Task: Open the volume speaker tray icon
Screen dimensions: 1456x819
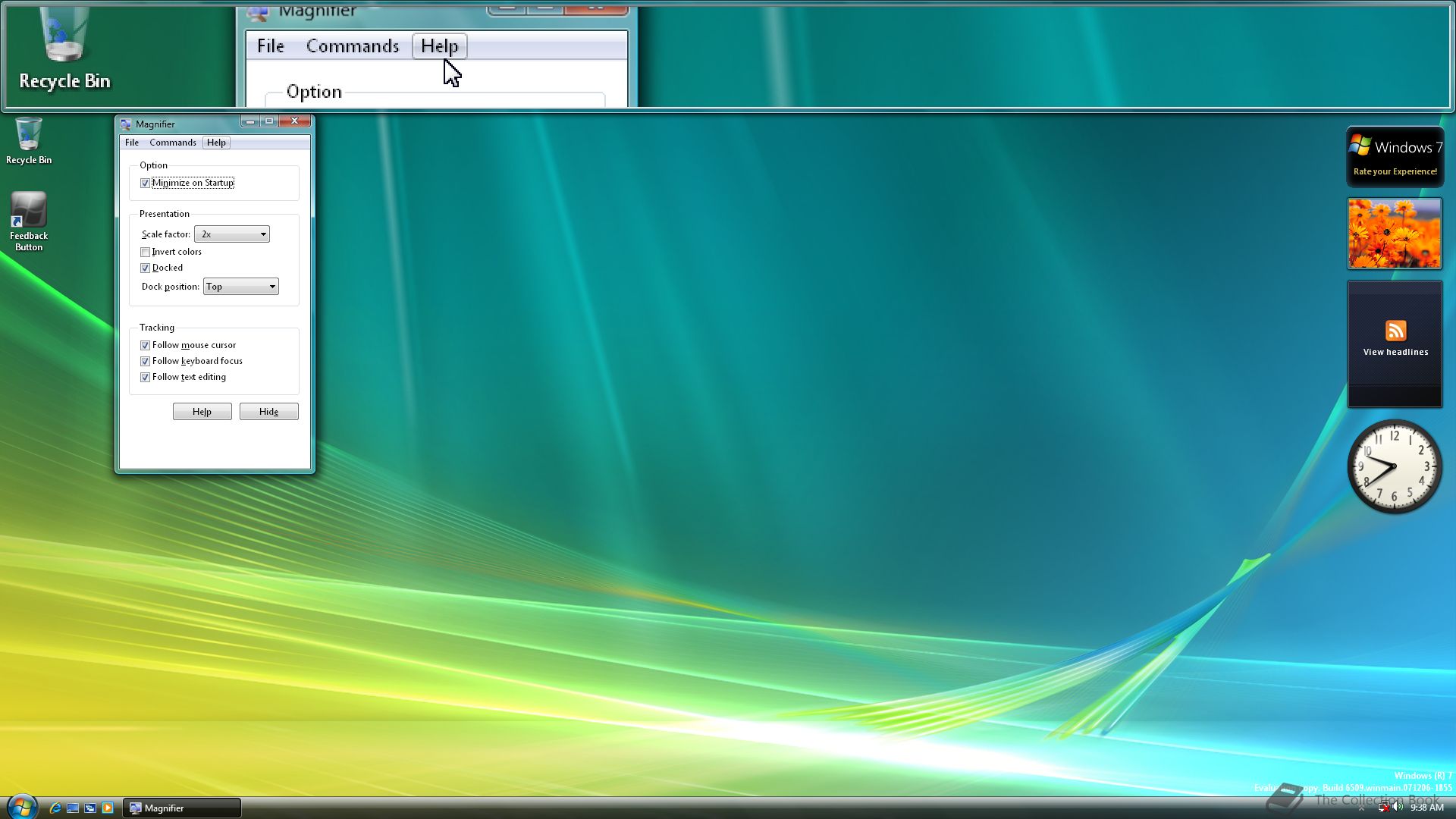Action: (x=1397, y=808)
